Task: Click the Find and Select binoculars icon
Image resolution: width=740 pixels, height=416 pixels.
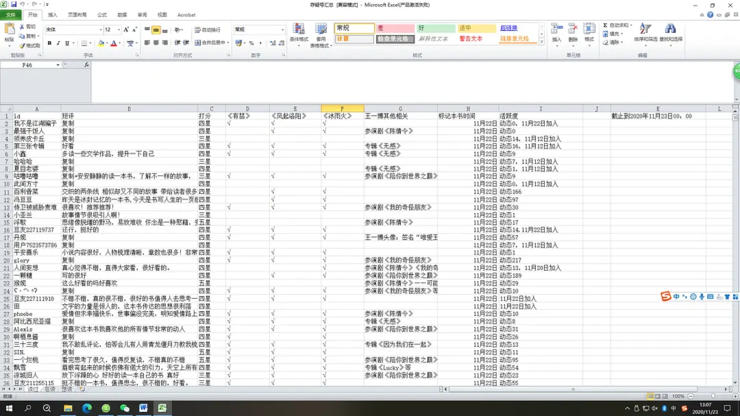Action: coord(670,29)
